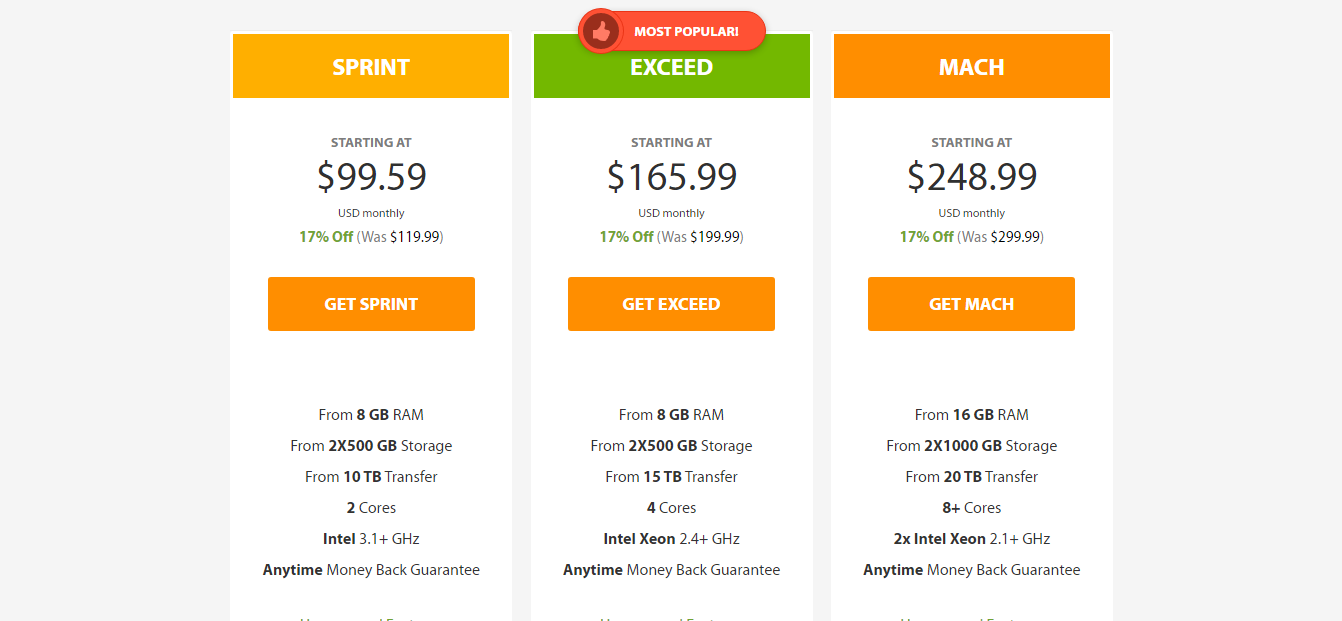
Task: Click the Was $299.99 text under Mach
Action: [x=1001, y=237]
